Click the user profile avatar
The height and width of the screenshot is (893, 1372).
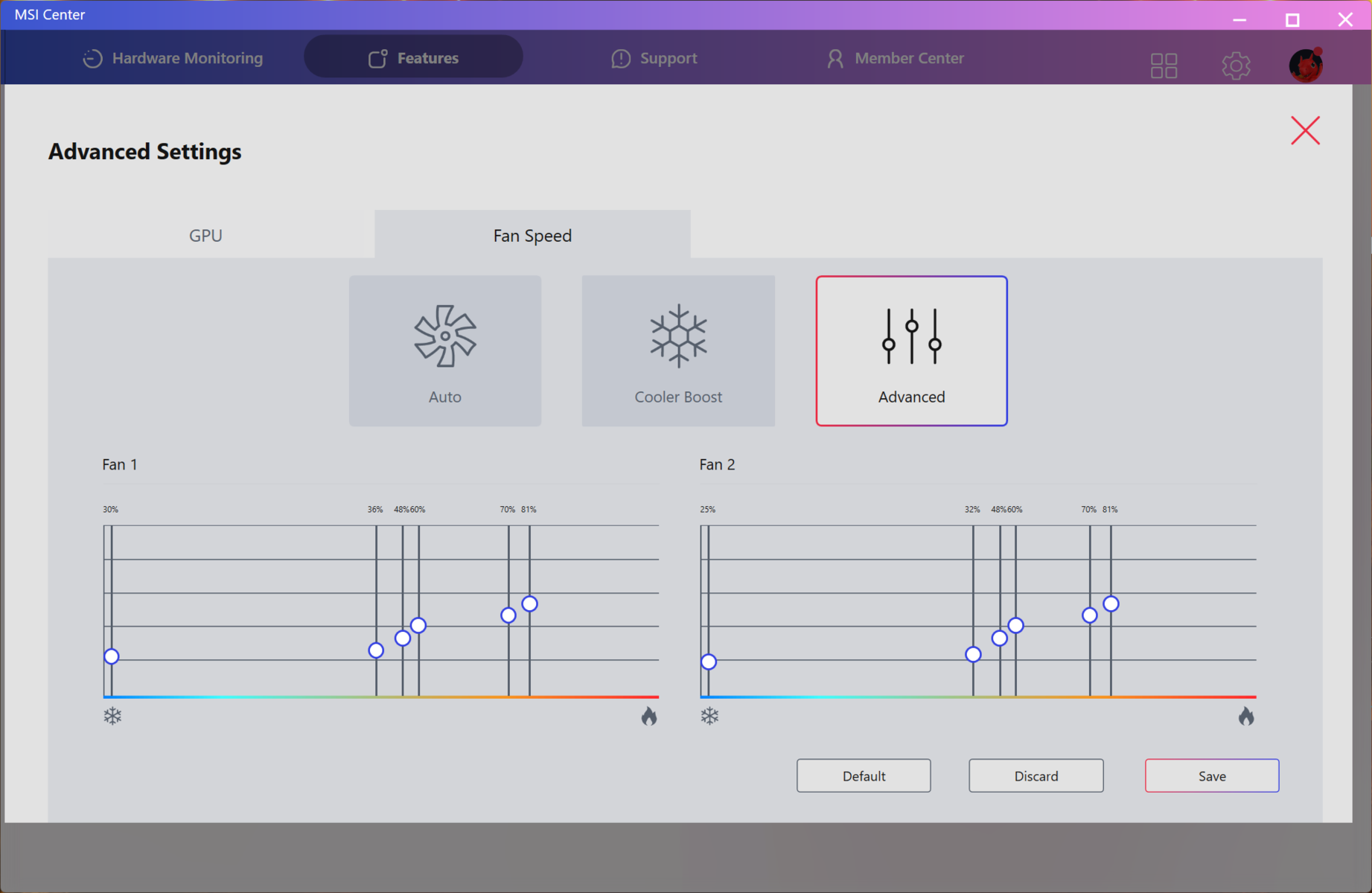(x=1306, y=65)
